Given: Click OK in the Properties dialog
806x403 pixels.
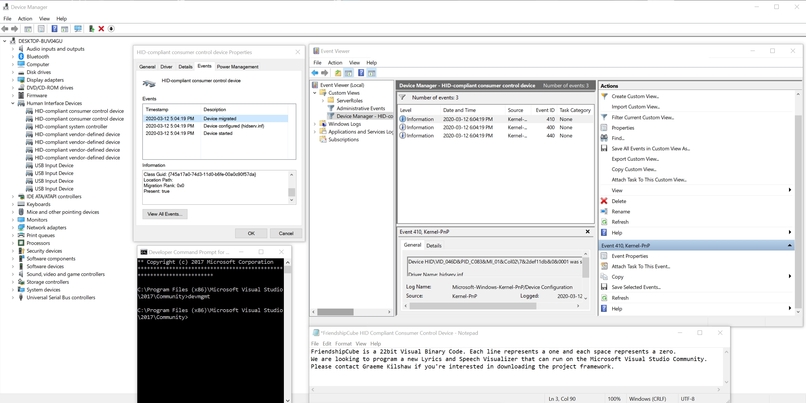Looking at the screenshot, I should (251, 233).
